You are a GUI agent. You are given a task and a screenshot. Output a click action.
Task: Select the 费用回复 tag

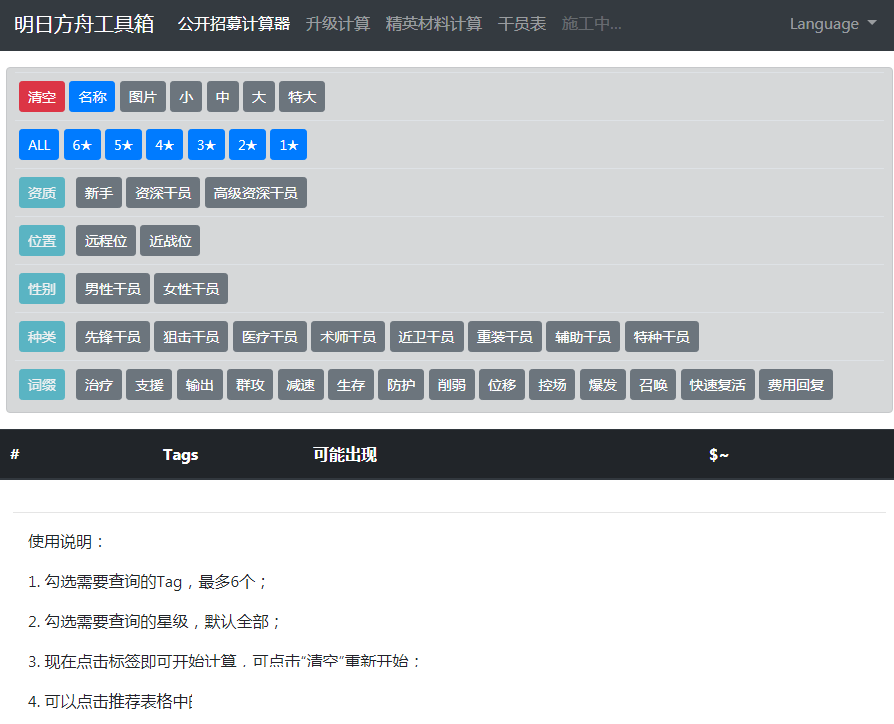coord(795,385)
